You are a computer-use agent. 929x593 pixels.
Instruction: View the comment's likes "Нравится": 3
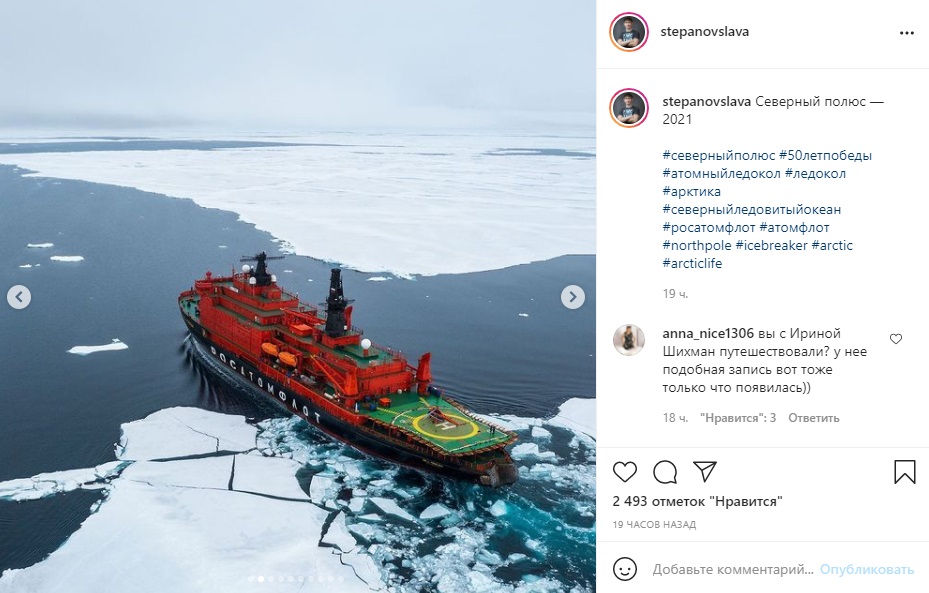click(738, 418)
